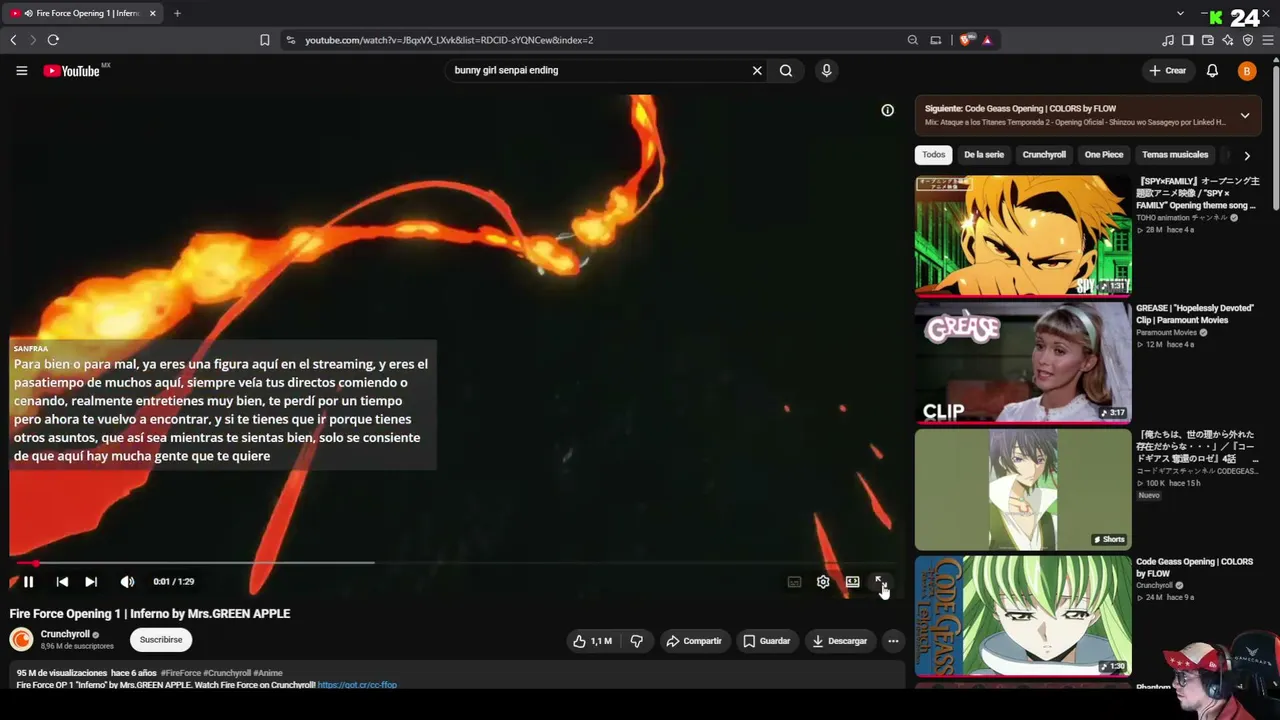The image size is (1280, 720).
Task: Open the Brave VPN shield icon
Action: pos(1248,40)
